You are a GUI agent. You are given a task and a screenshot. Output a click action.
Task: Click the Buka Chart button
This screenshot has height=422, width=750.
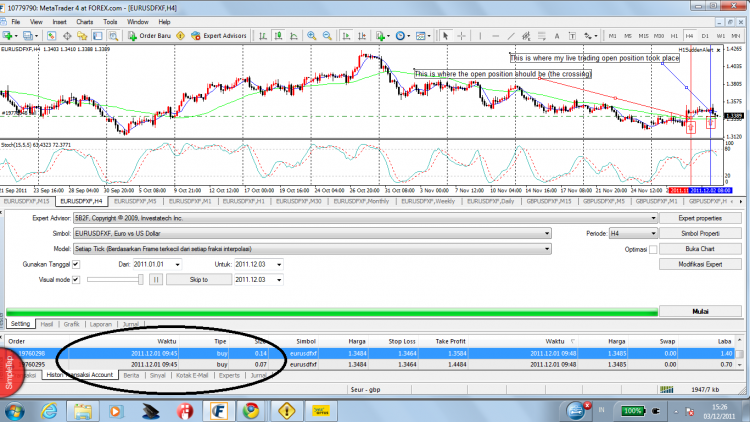click(700, 249)
